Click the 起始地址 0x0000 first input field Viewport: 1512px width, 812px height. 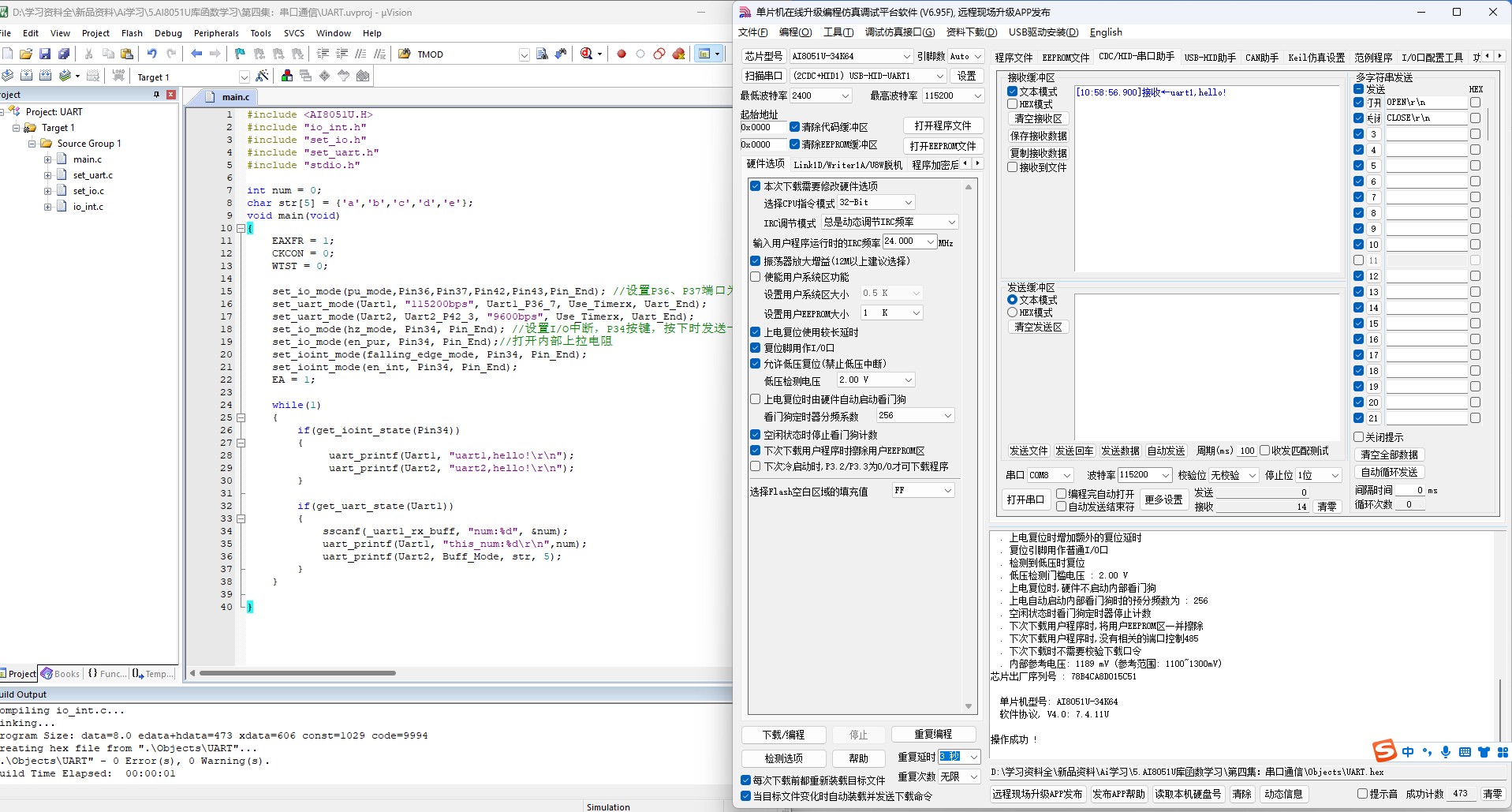[x=763, y=127]
